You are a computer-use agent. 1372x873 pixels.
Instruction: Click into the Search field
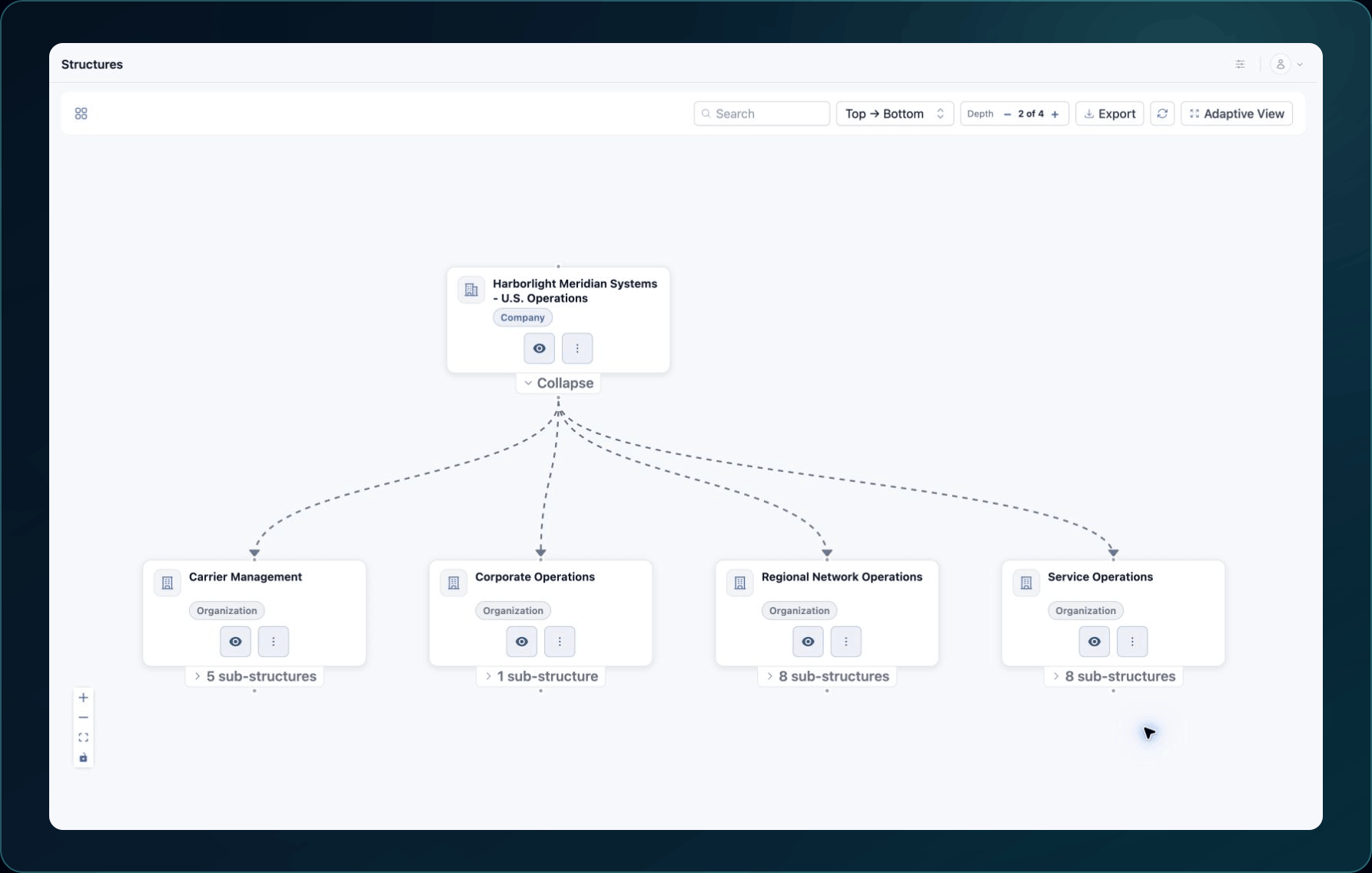(762, 114)
